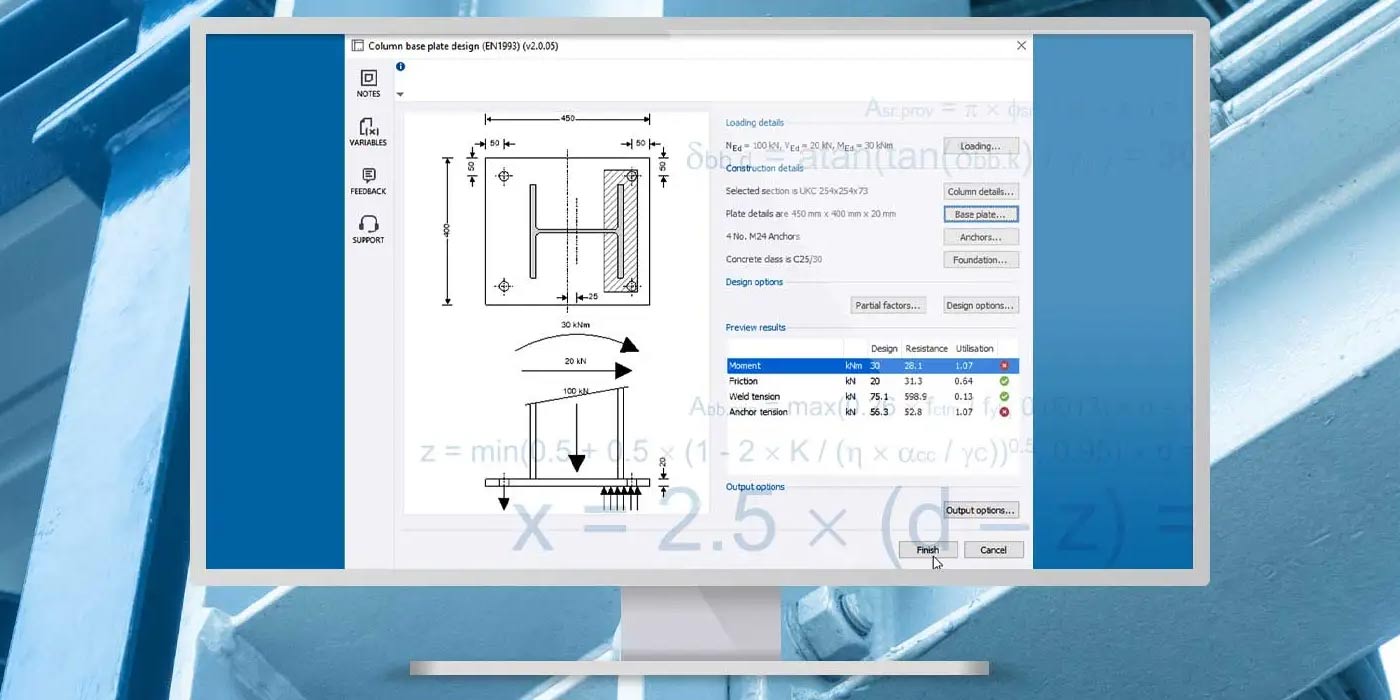Click the Feedback speech-bubble icon
Screen dimensions: 1400x700
[x=368, y=177]
